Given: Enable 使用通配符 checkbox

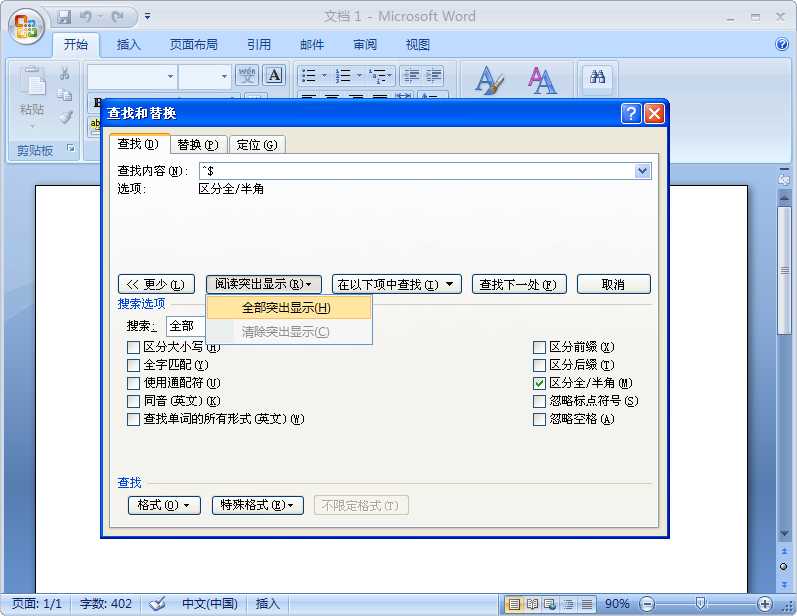Looking at the screenshot, I should tap(133, 383).
